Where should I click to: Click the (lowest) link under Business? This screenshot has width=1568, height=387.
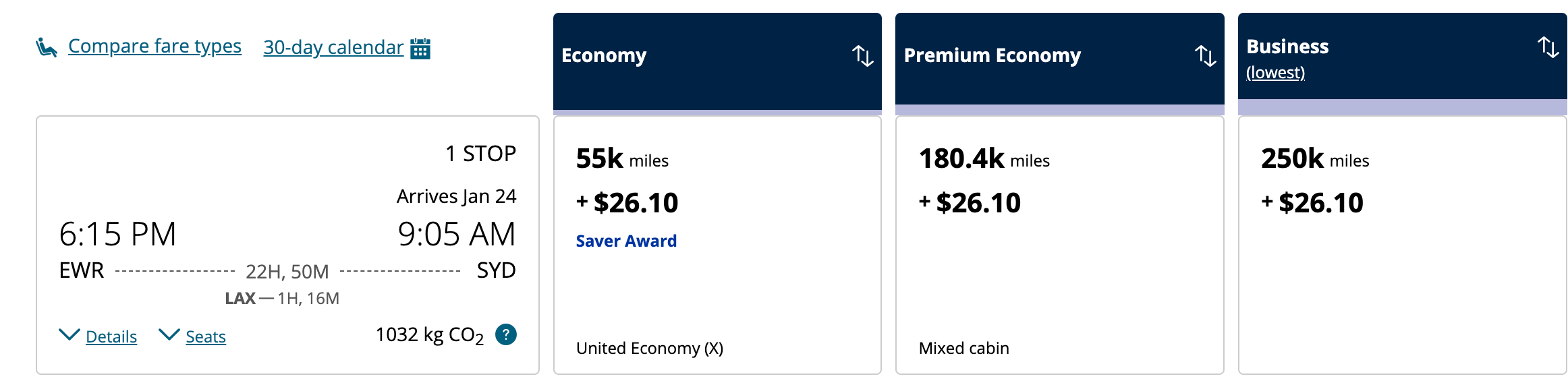[1275, 72]
